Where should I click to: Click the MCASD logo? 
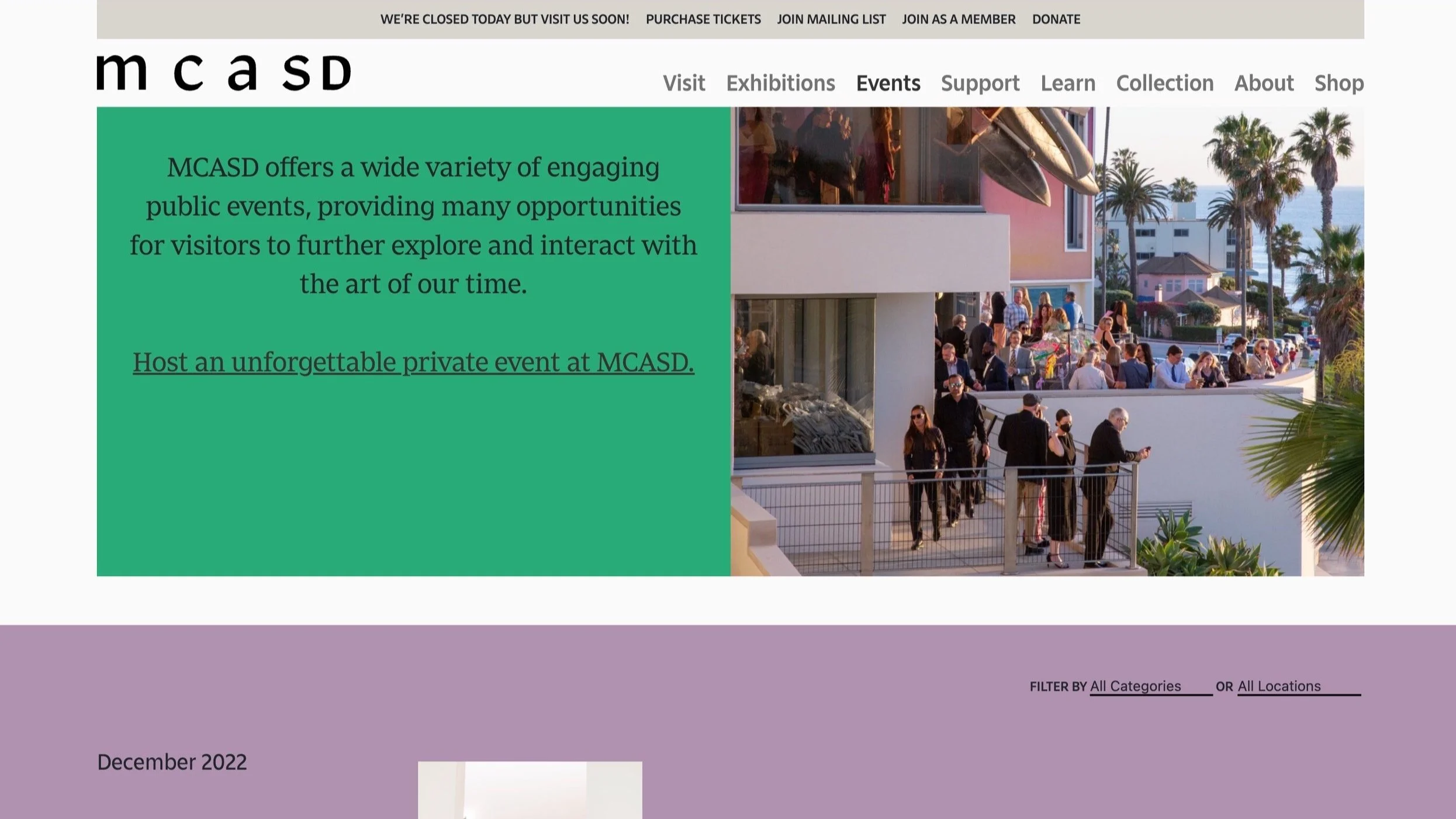click(x=223, y=73)
